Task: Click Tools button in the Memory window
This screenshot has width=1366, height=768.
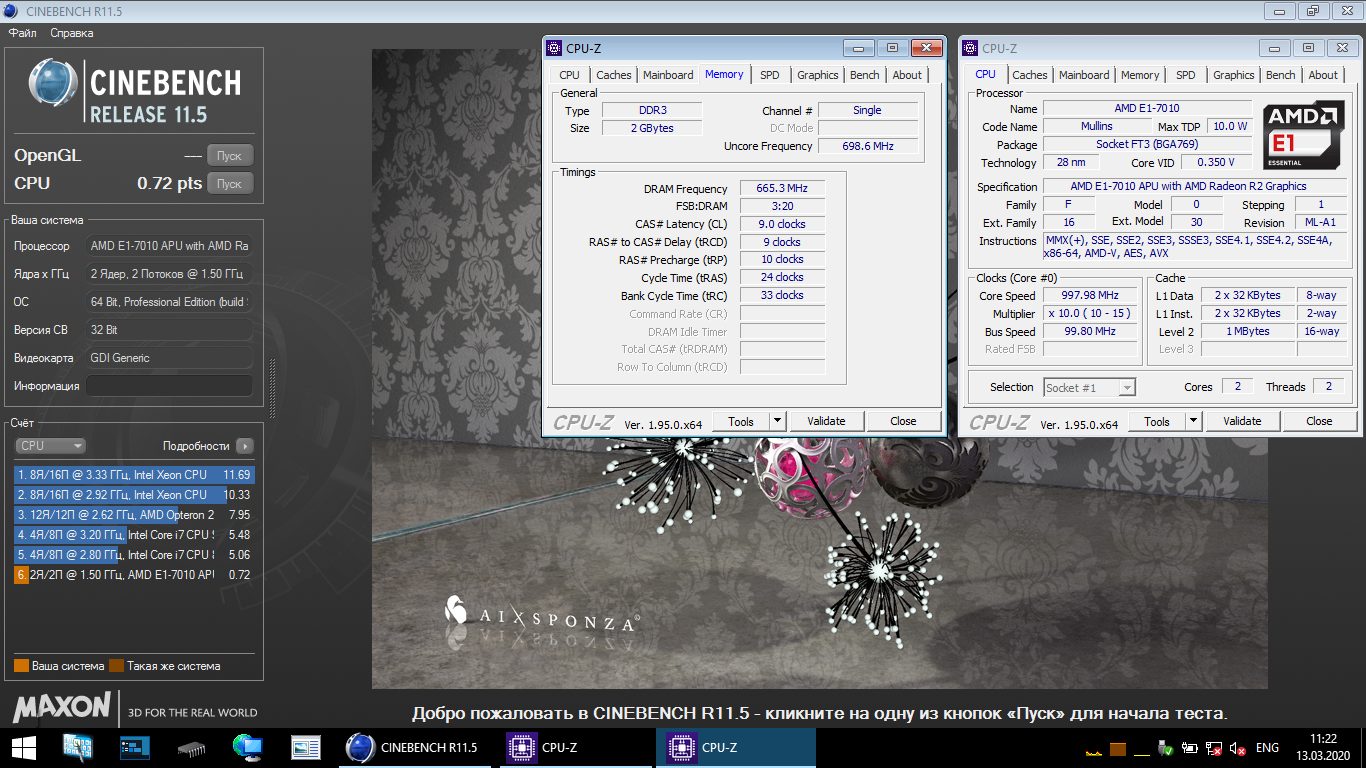Action: 741,421
